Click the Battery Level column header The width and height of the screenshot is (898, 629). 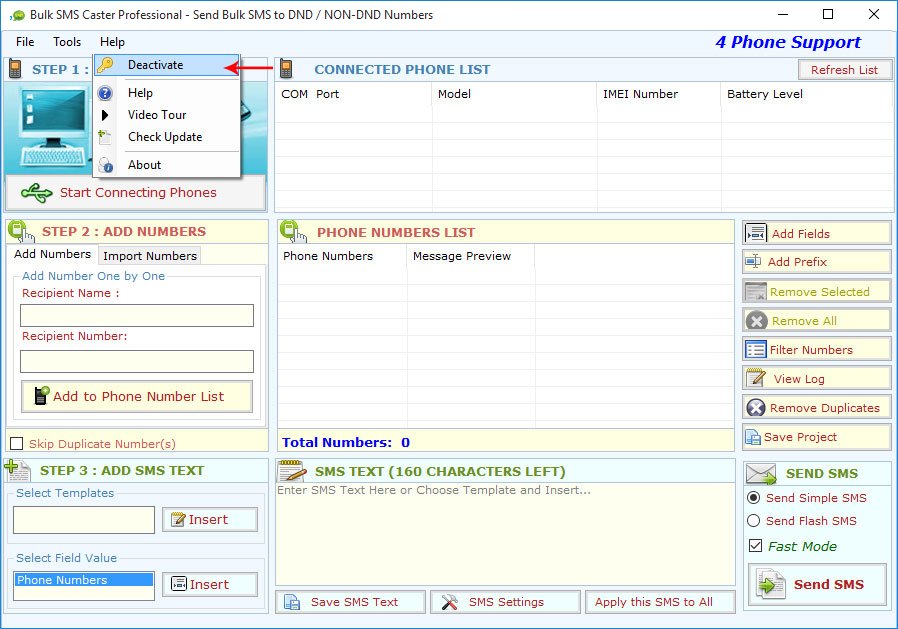[x=807, y=94]
